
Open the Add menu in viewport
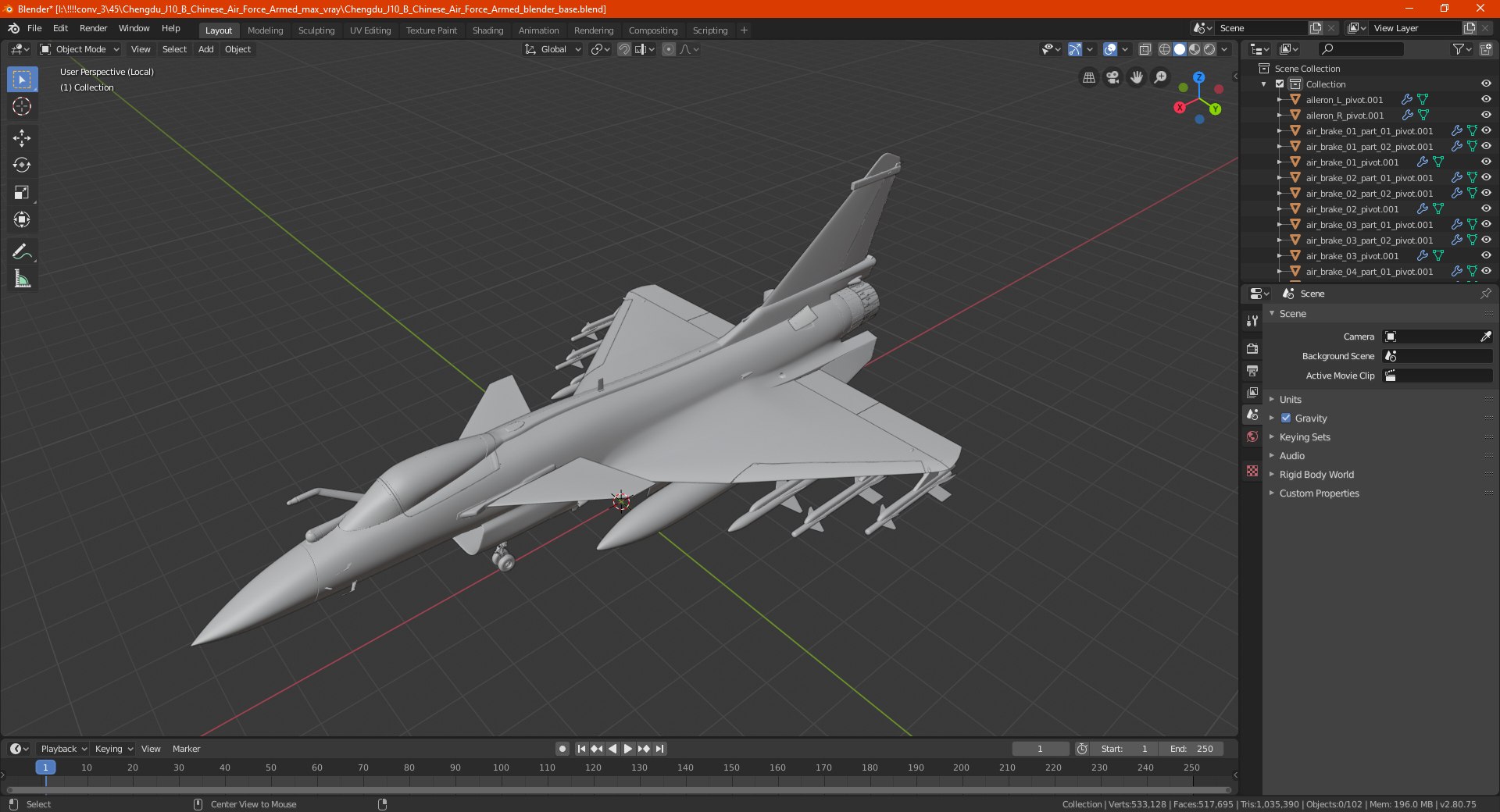[x=205, y=49]
